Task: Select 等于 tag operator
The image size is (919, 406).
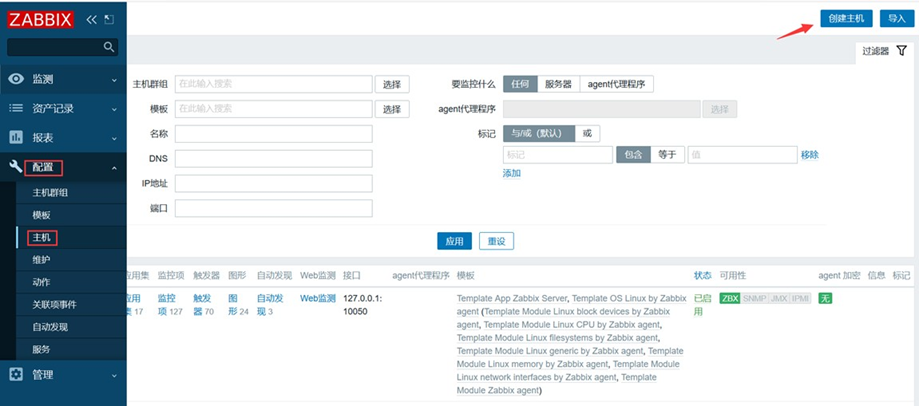Action: coord(668,155)
